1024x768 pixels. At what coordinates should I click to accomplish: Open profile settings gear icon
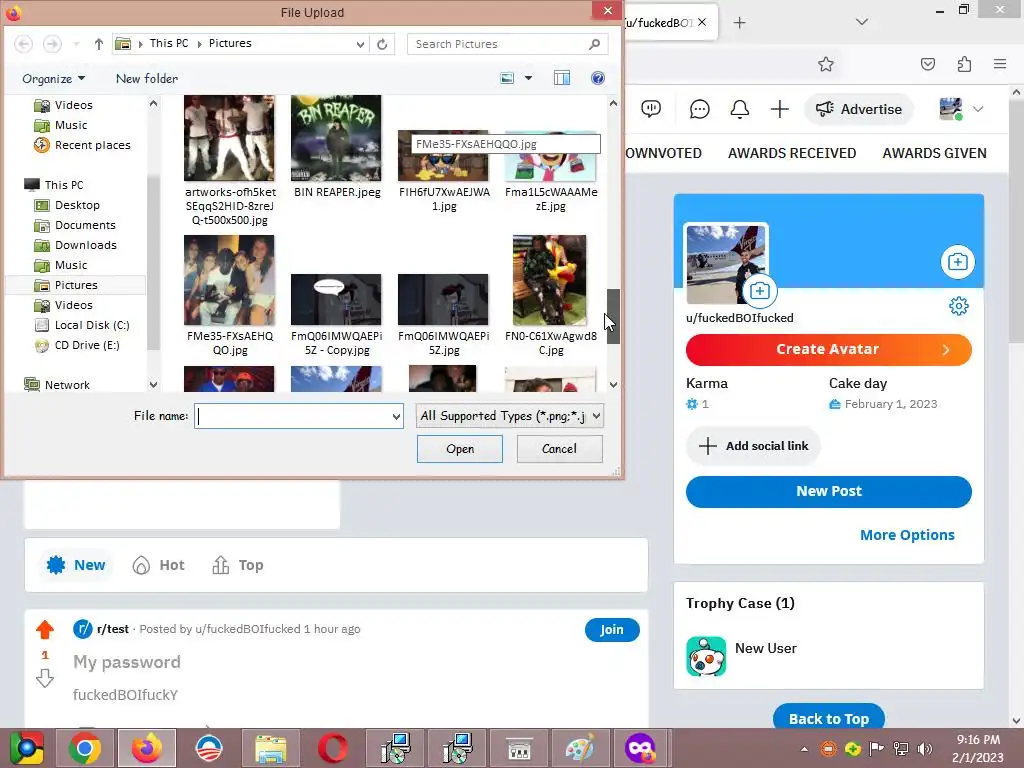point(959,306)
